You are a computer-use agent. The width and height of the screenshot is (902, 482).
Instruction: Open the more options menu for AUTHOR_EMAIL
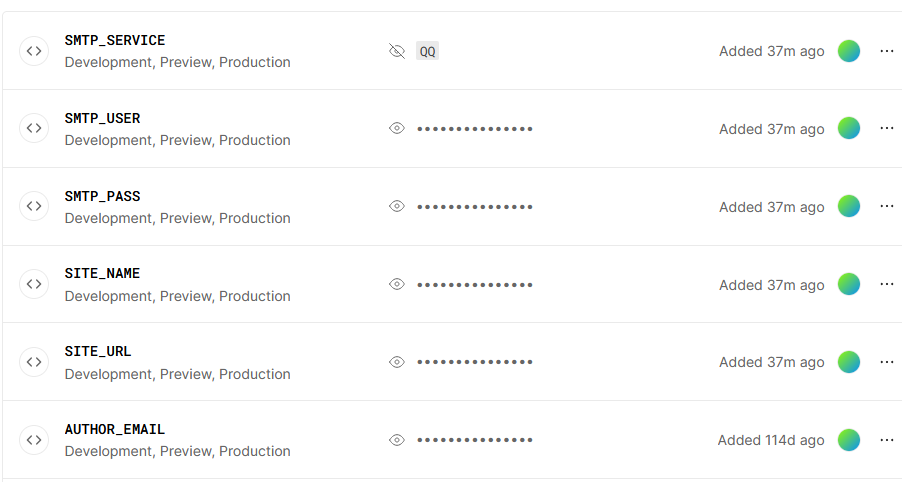(887, 439)
